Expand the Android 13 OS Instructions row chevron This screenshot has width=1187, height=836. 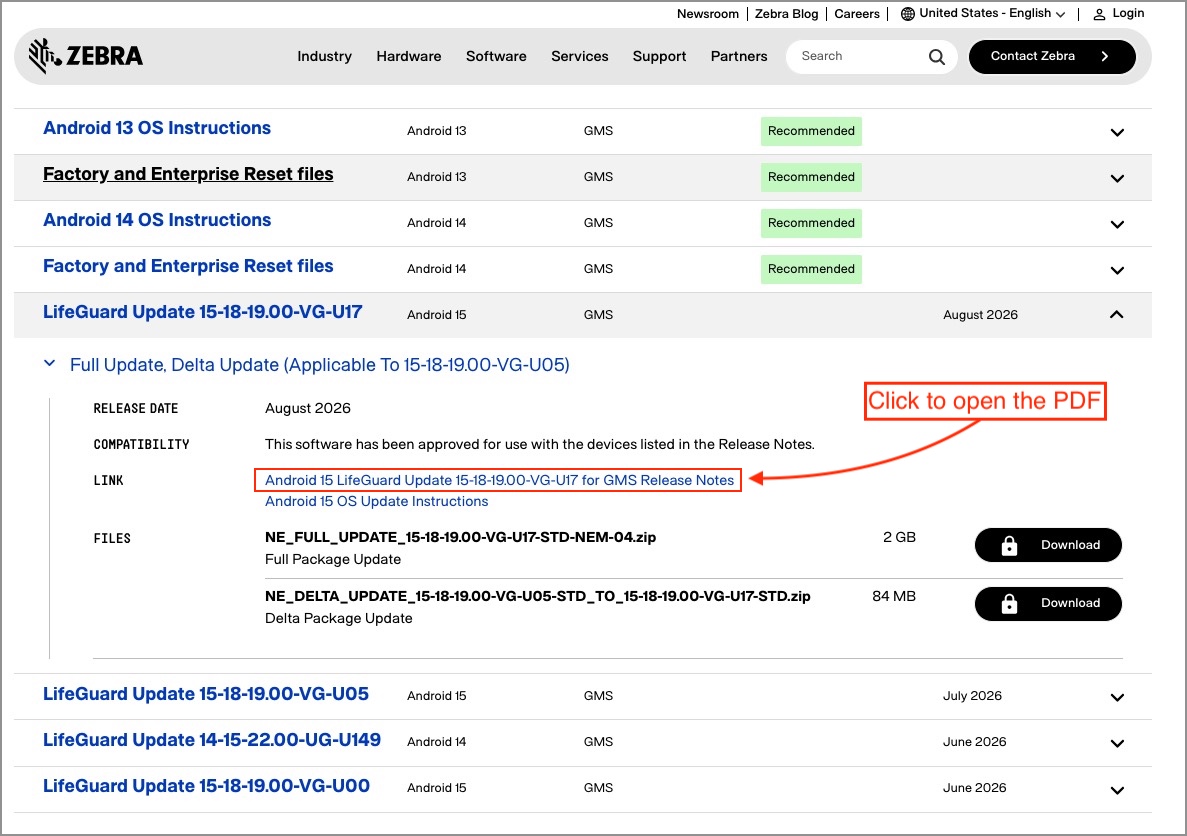click(1117, 133)
